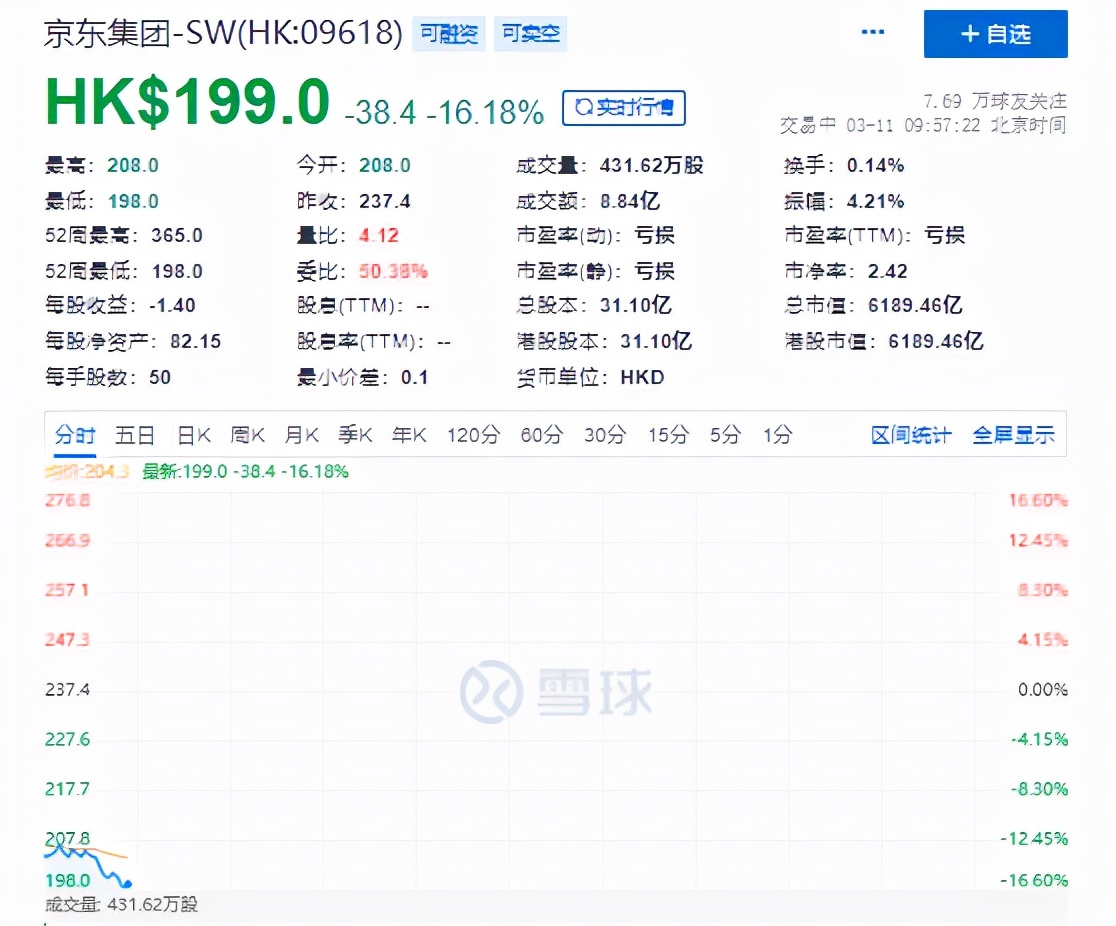Switch to the 月K chart tab
1116x926 pixels.
pos(301,435)
